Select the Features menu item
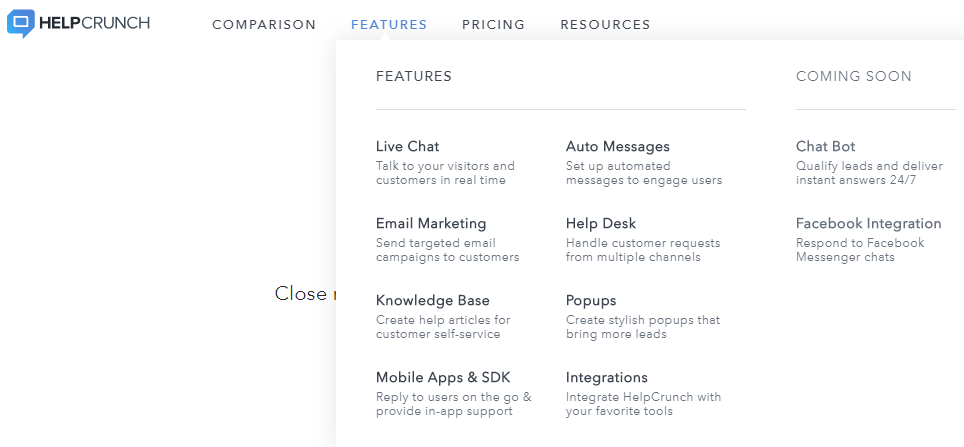The width and height of the screenshot is (964, 447). pyautogui.click(x=389, y=25)
